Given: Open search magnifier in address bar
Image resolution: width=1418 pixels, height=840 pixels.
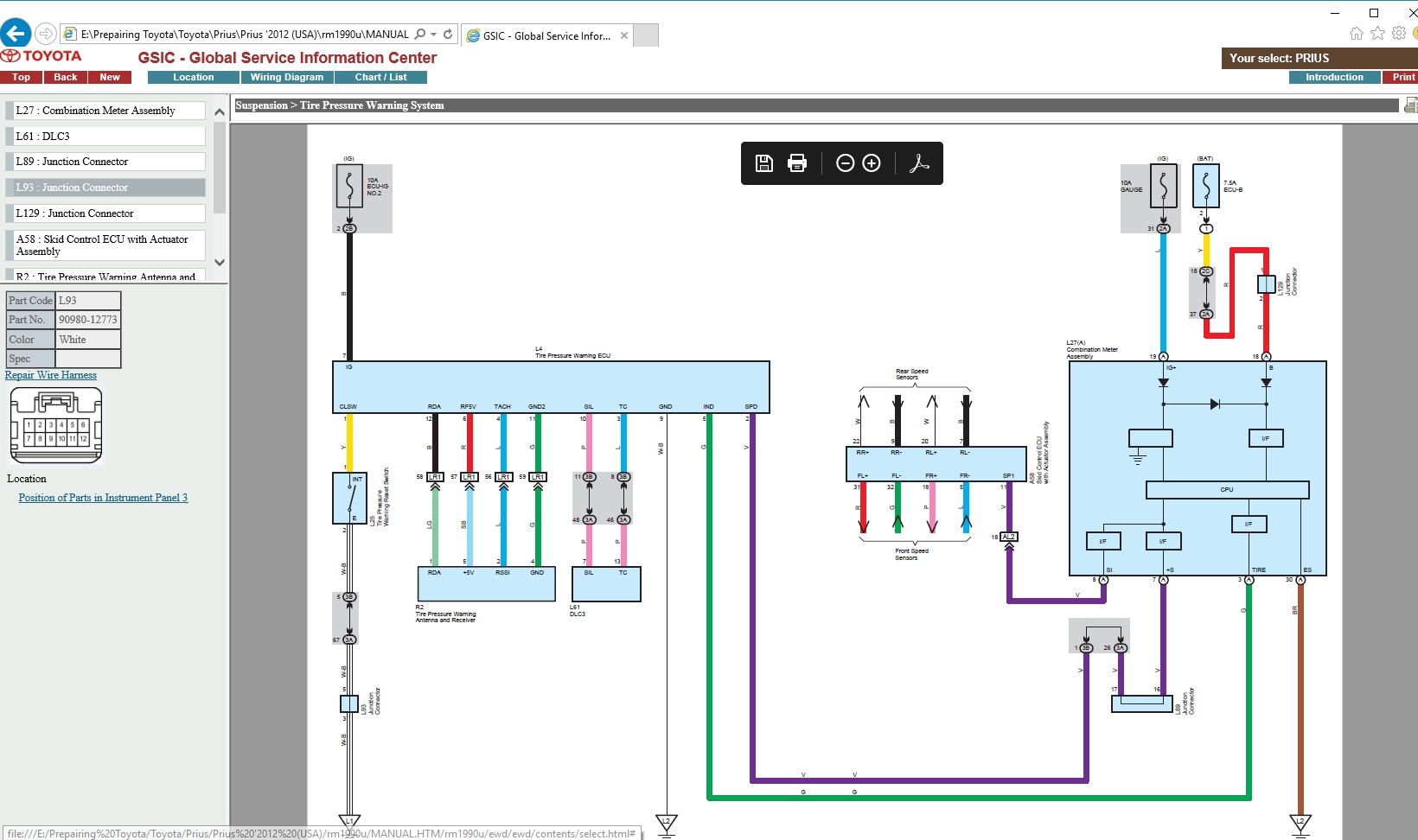Looking at the screenshot, I should [x=420, y=35].
